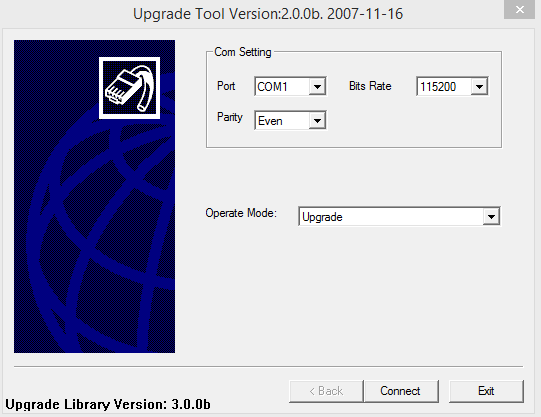Click the Operate Mode label
Viewport: 541px width, 417px height.
click(241, 213)
